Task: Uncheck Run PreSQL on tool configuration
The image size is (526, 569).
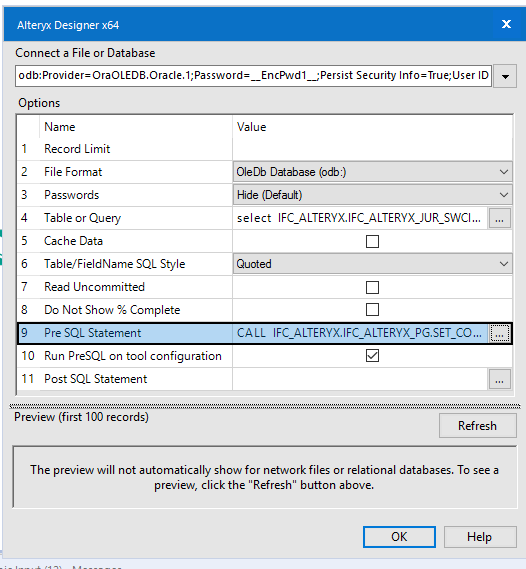Action: pos(372,356)
